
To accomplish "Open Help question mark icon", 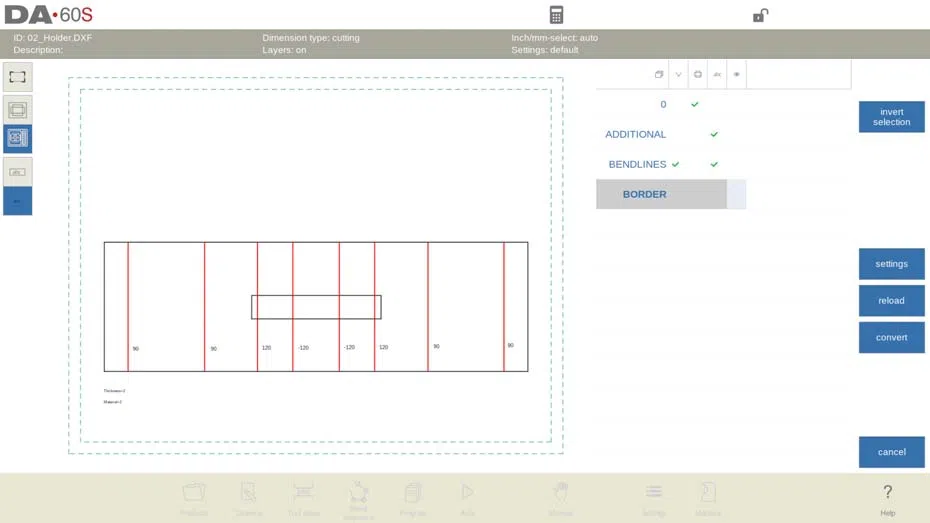I will coord(887,499).
